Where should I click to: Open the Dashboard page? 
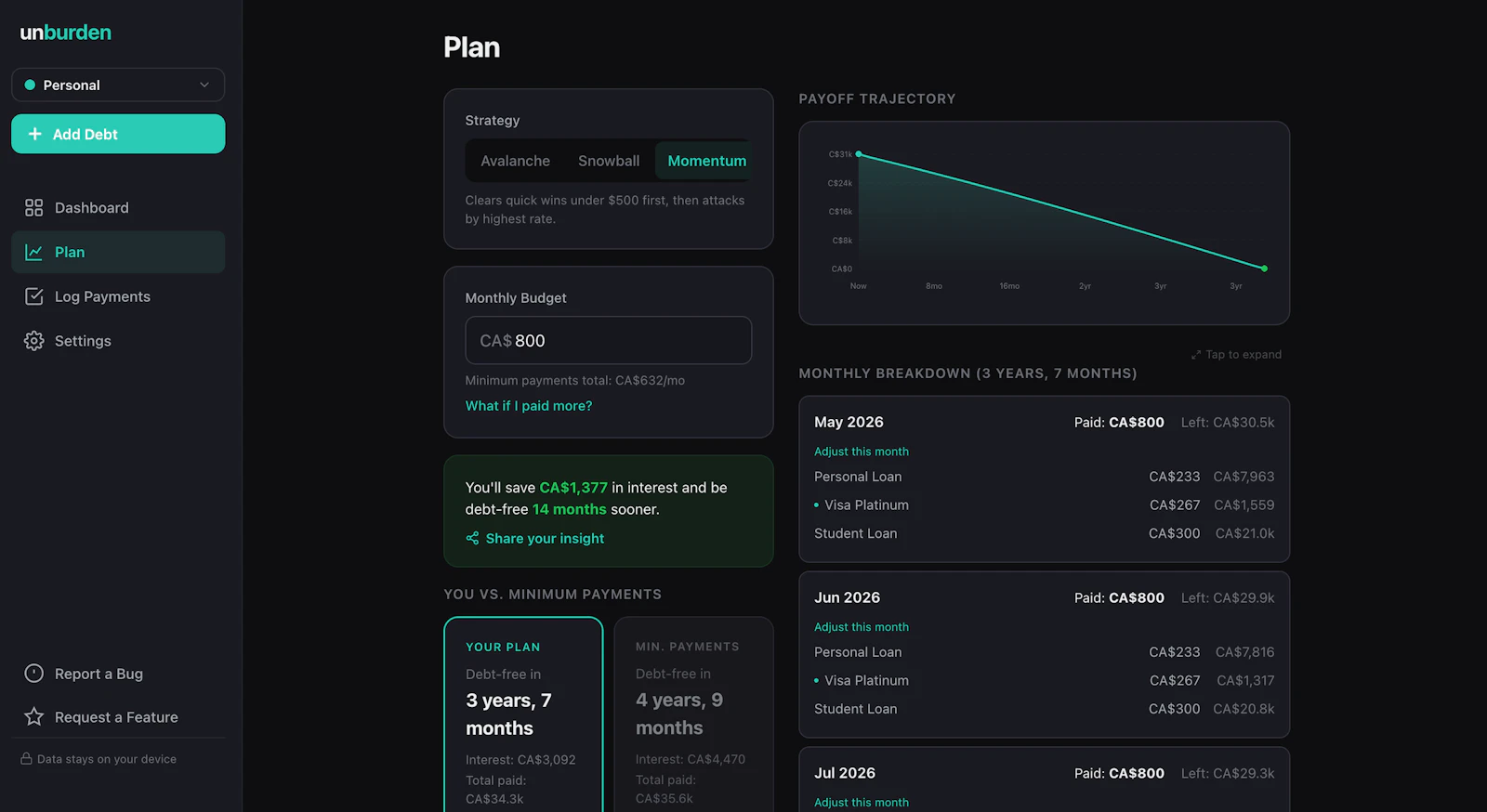pos(118,207)
